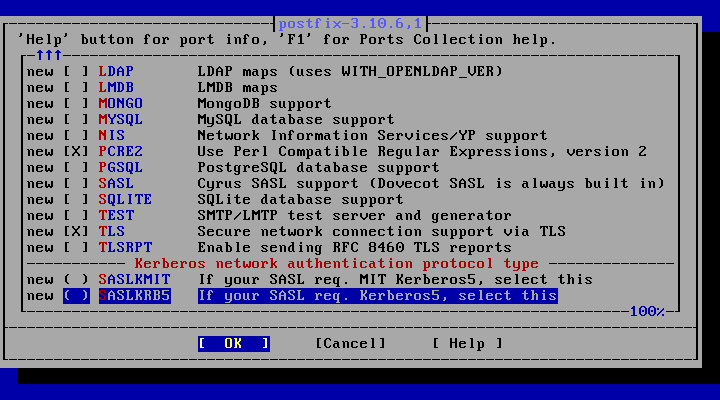Click the Cyrus SASL support description
The width and height of the screenshot is (720, 400).
pyautogui.click(x=431, y=184)
